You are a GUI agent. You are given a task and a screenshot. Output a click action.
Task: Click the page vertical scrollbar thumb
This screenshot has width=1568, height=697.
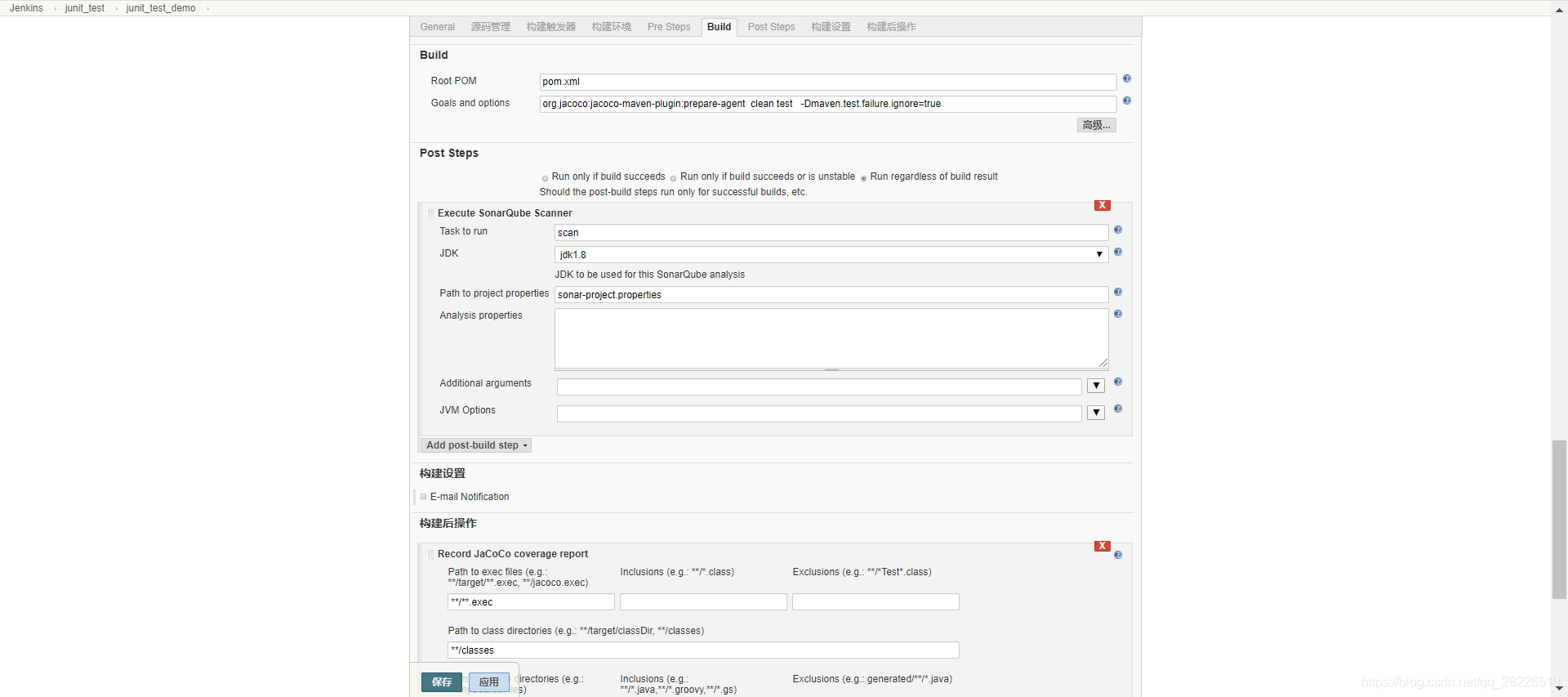point(1559,520)
